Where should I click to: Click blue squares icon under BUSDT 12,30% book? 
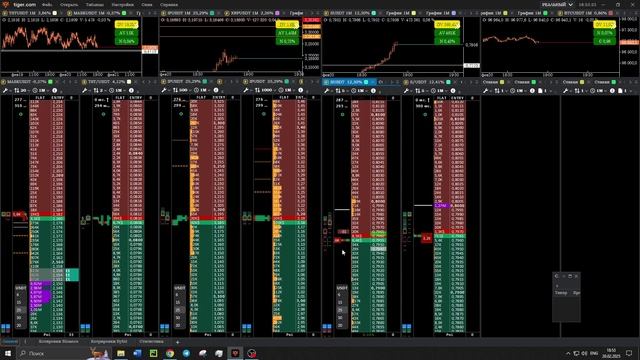[x=327, y=327]
